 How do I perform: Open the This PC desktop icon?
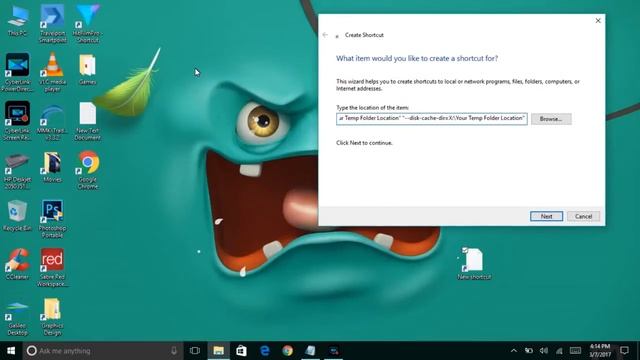coord(18,21)
